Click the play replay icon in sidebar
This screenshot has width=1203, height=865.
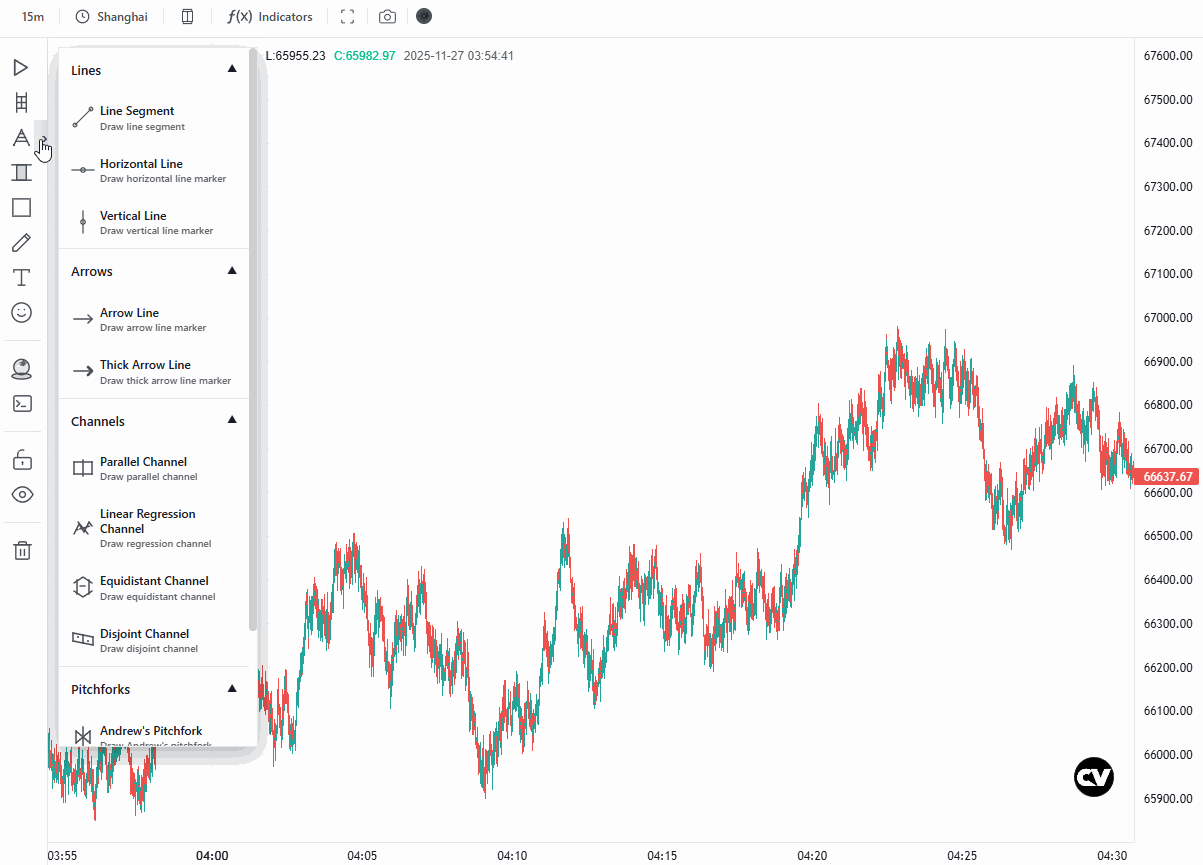pyautogui.click(x=21, y=67)
